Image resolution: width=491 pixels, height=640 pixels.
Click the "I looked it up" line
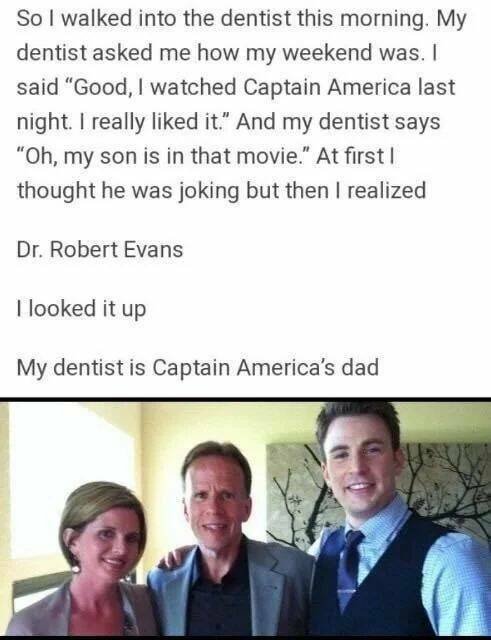coord(81,308)
